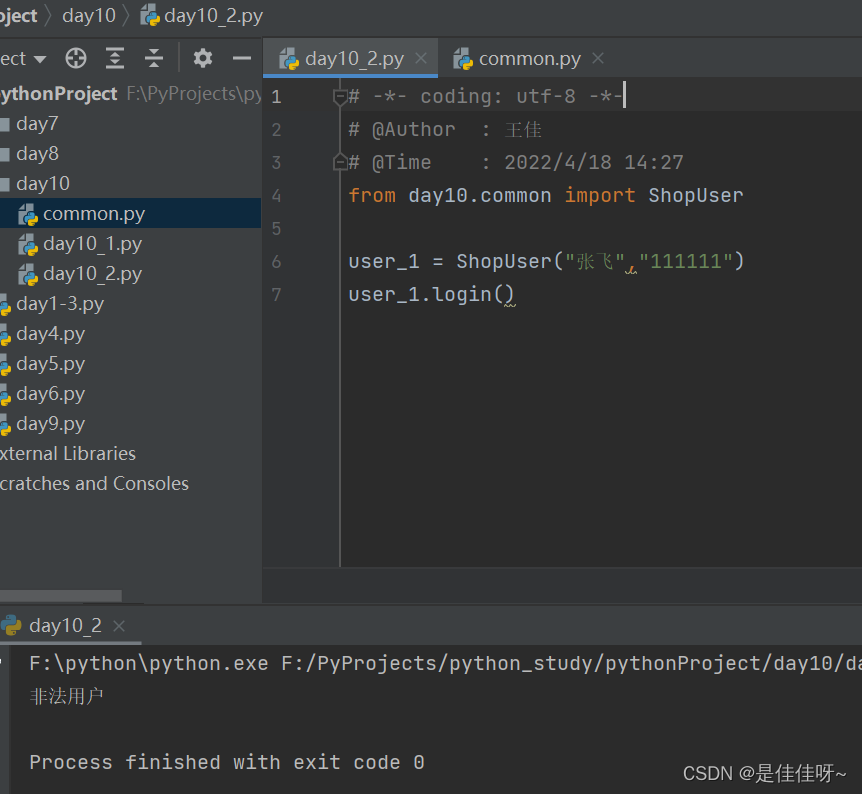
Task: Select the day10 folder in project tree
Action: (x=130, y=184)
